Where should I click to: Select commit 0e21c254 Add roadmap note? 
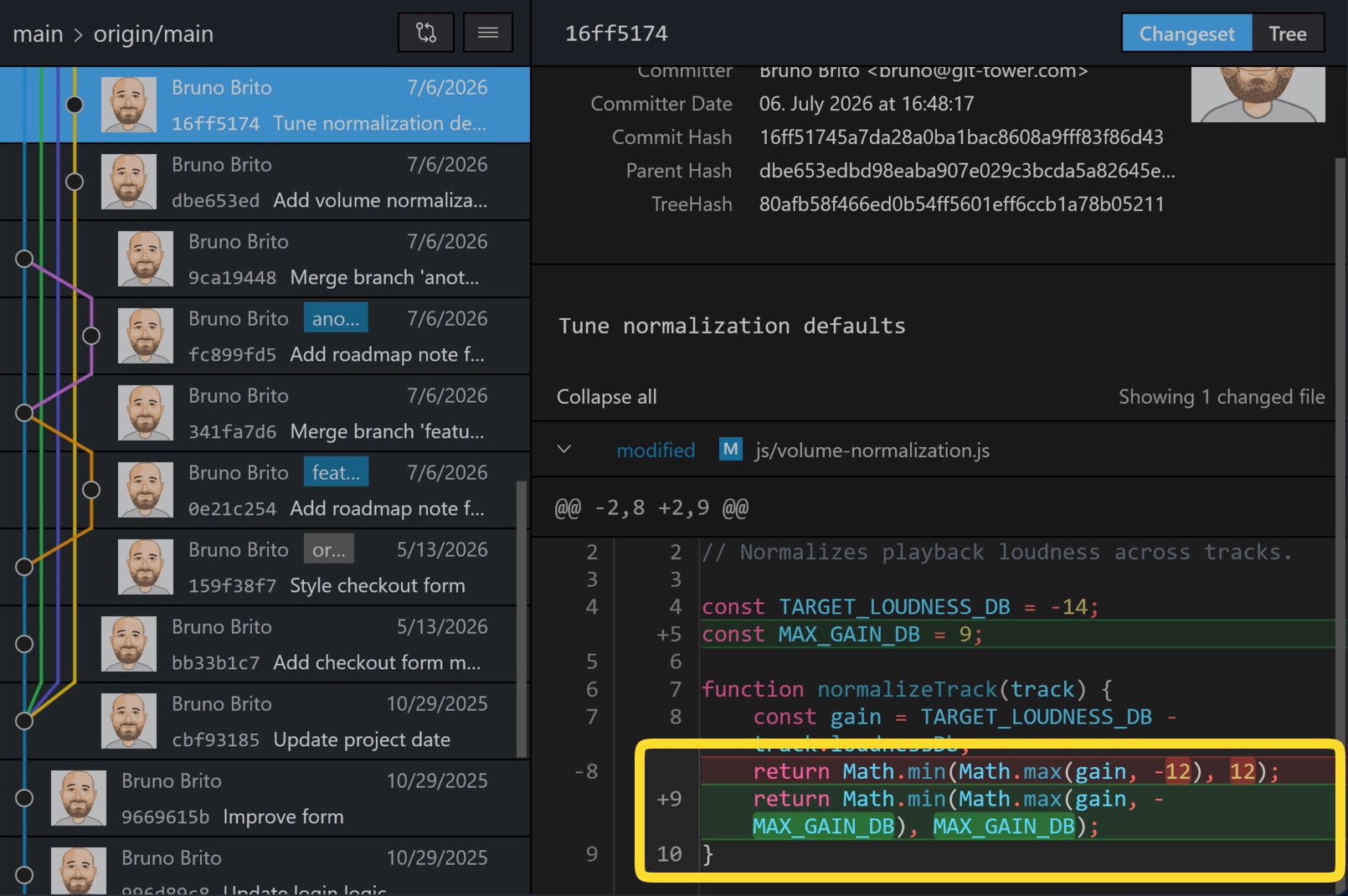pos(265,490)
